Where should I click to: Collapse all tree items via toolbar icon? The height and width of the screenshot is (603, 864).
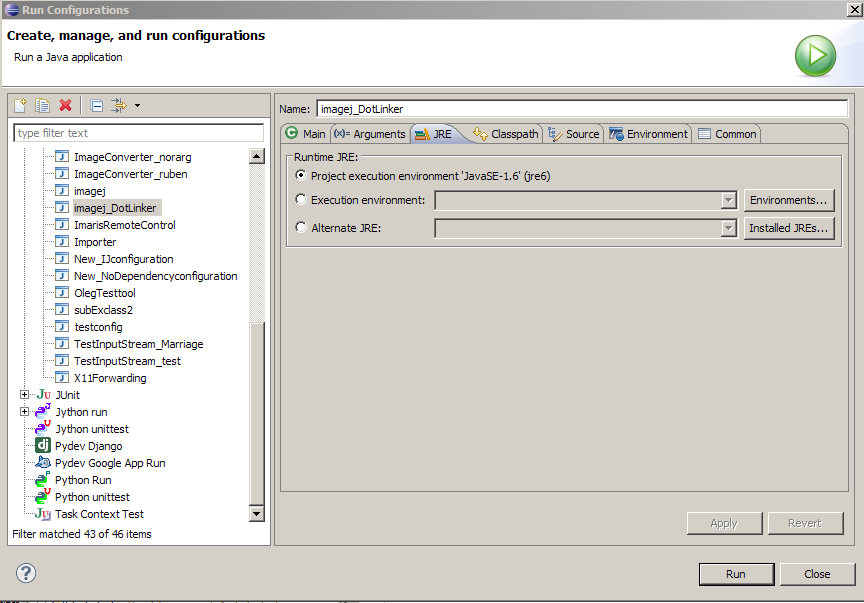pyautogui.click(x=96, y=105)
